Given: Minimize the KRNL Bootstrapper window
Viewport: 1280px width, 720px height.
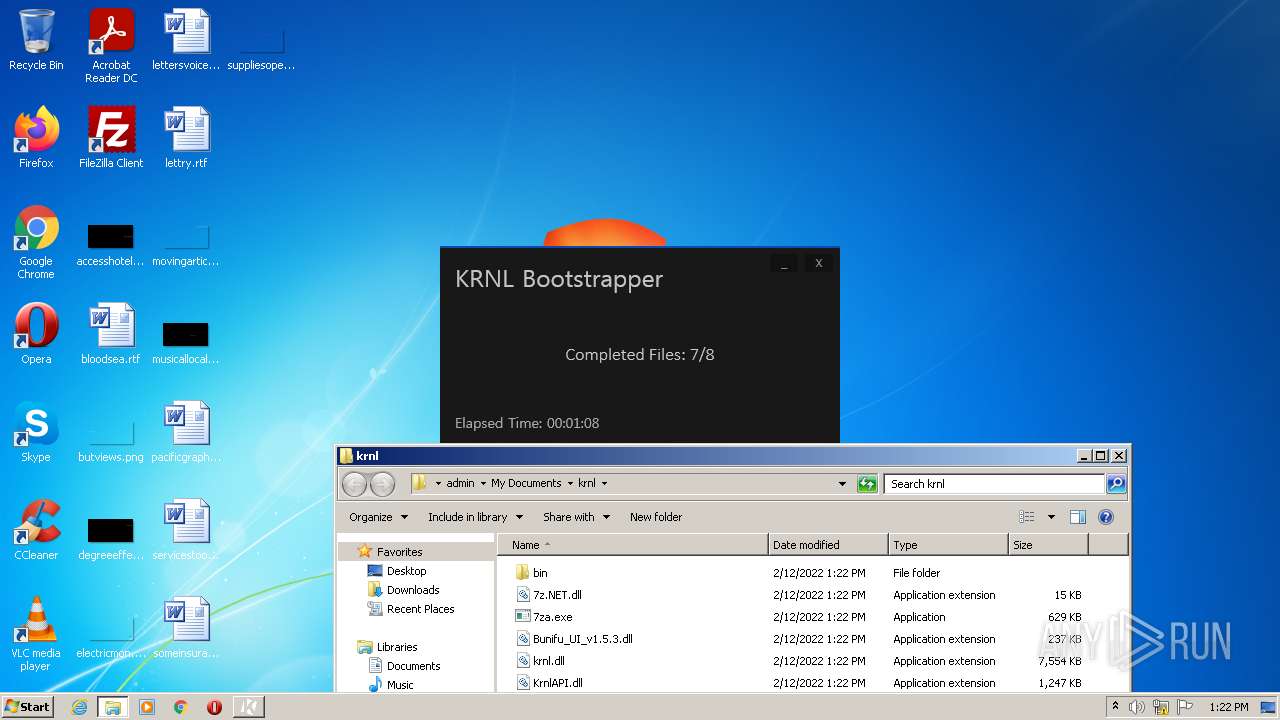Looking at the screenshot, I should click(784, 263).
